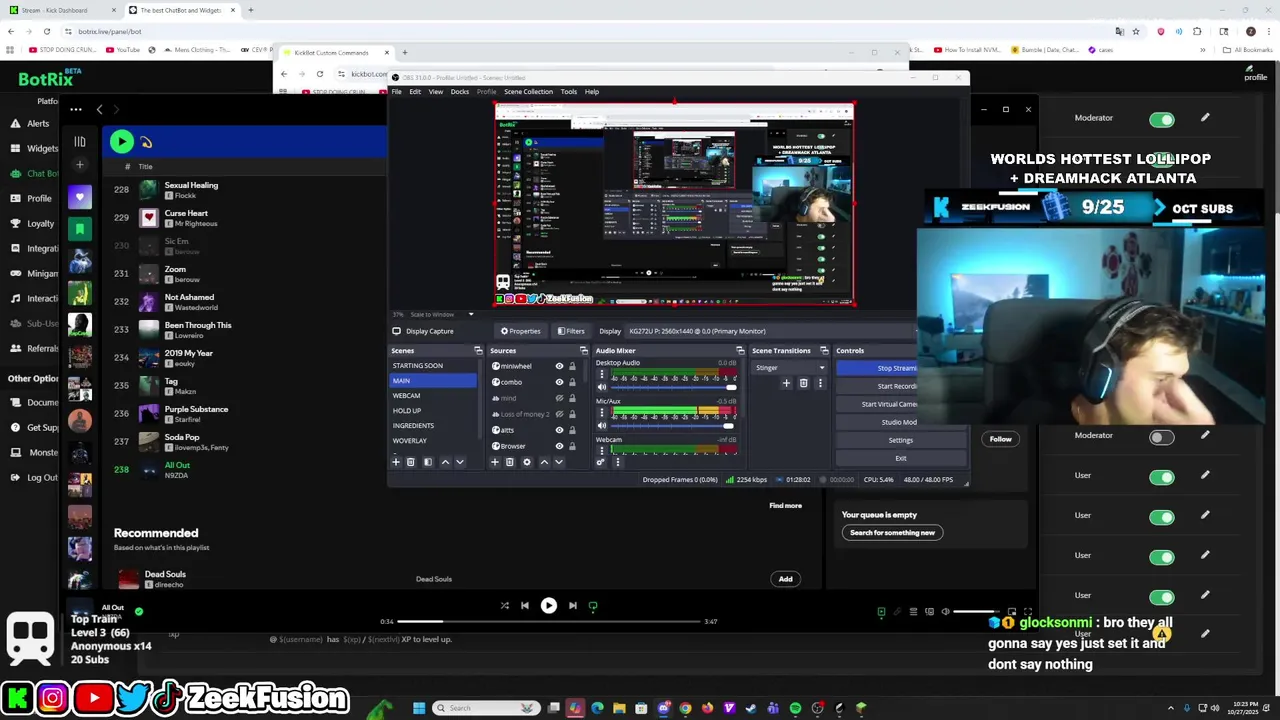The height and width of the screenshot is (720, 1280).
Task: Click Add next to Dead Souls recommendation
Action: click(786, 579)
